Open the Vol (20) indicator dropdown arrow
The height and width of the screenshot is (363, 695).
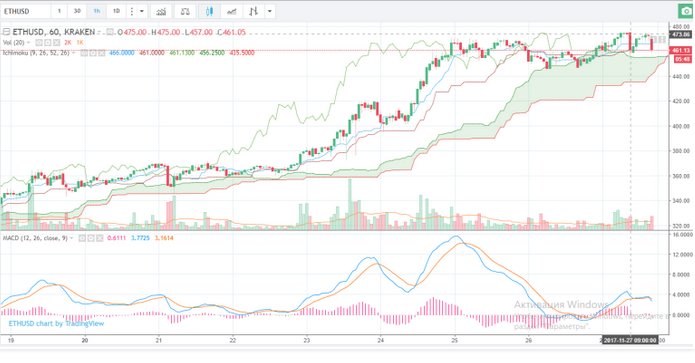tap(28, 43)
